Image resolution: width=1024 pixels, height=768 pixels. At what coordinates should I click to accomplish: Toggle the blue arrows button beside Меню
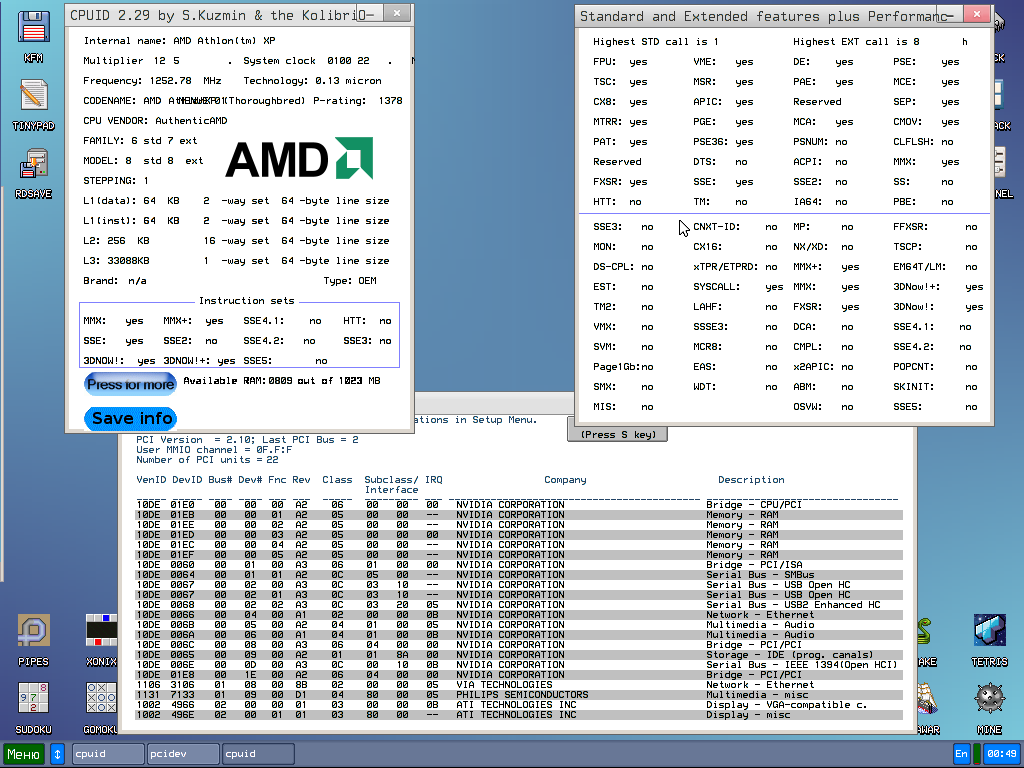pyautogui.click(x=57, y=754)
